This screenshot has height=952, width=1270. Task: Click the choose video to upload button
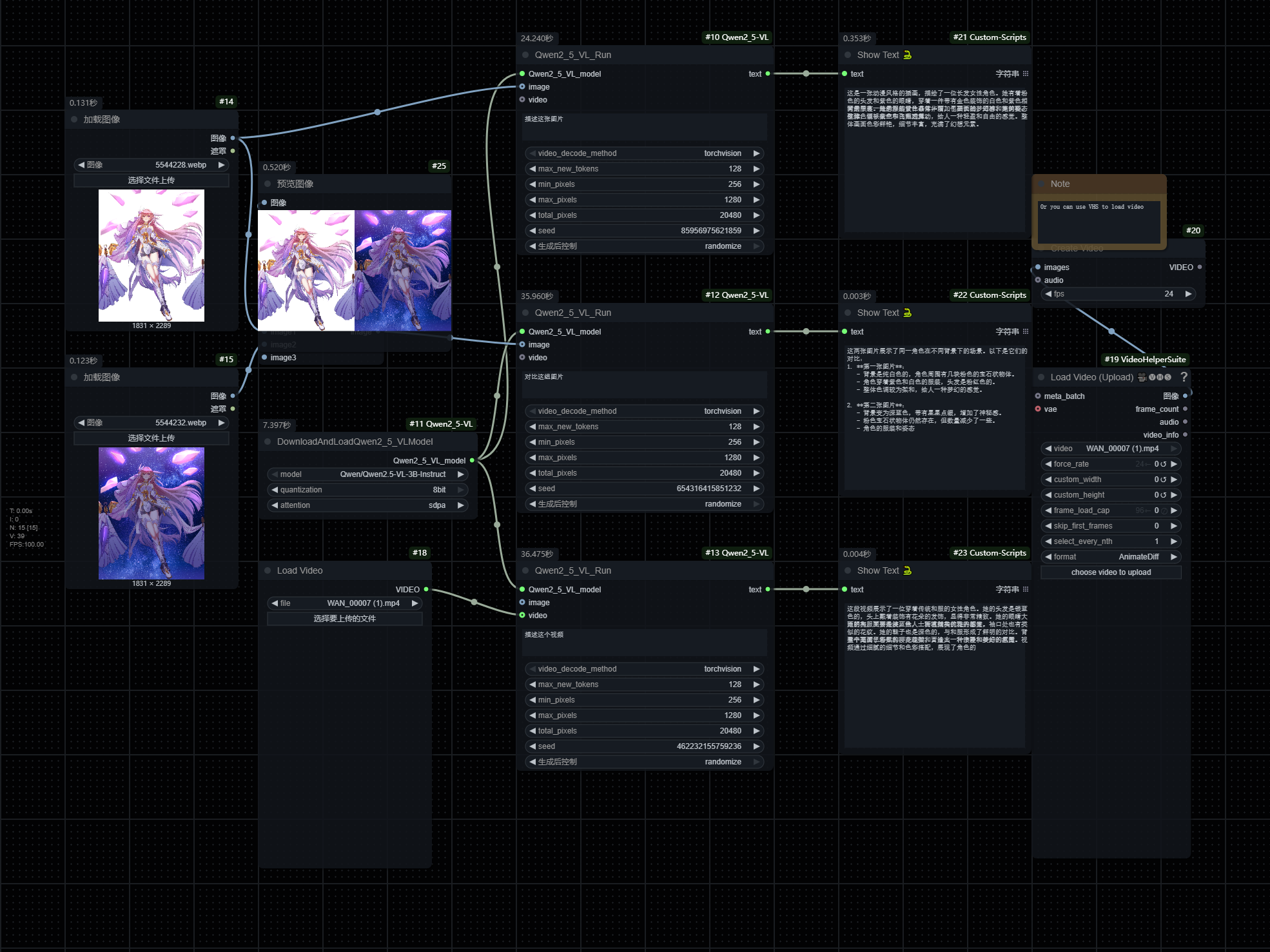(1111, 572)
